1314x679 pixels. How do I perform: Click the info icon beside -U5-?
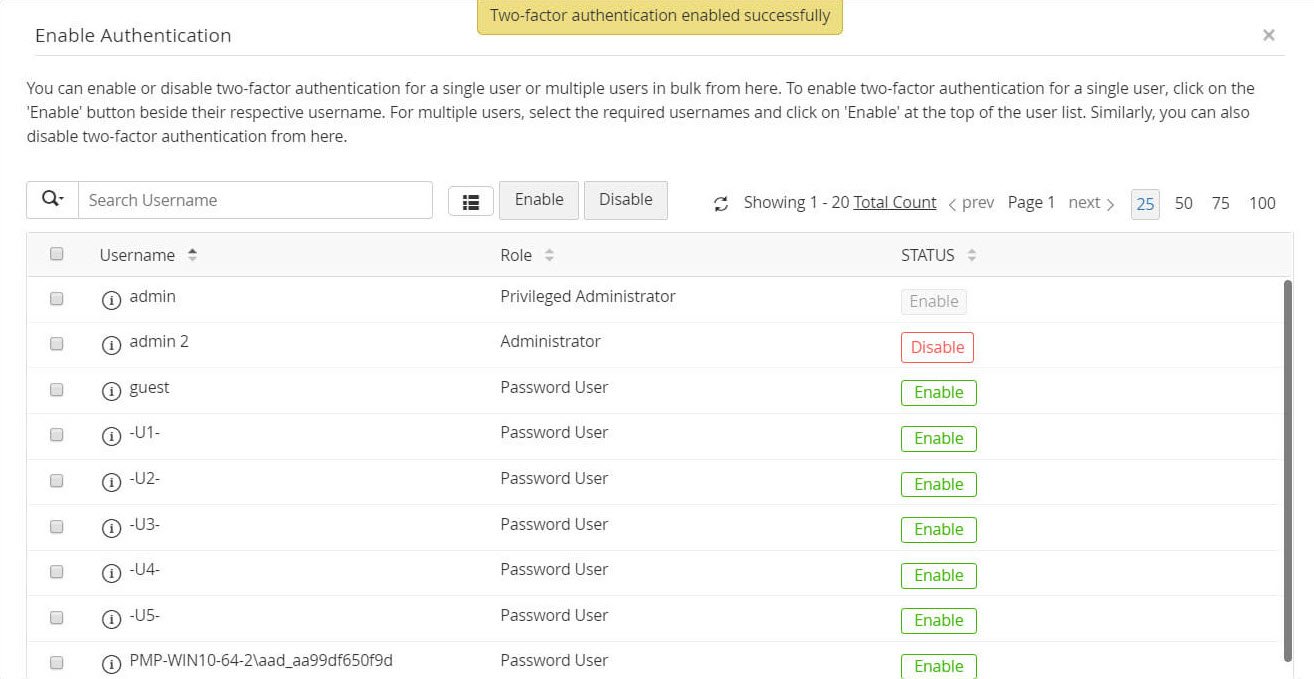(112, 618)
